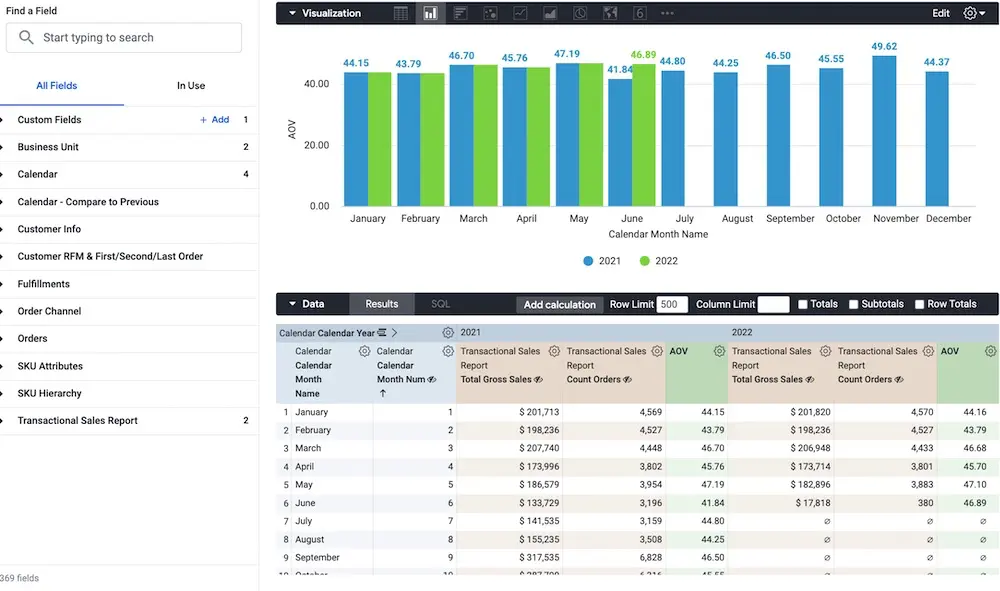Click the ellipsis icon for more visualization types
The image size is (1000, 591).
(665, 14)
